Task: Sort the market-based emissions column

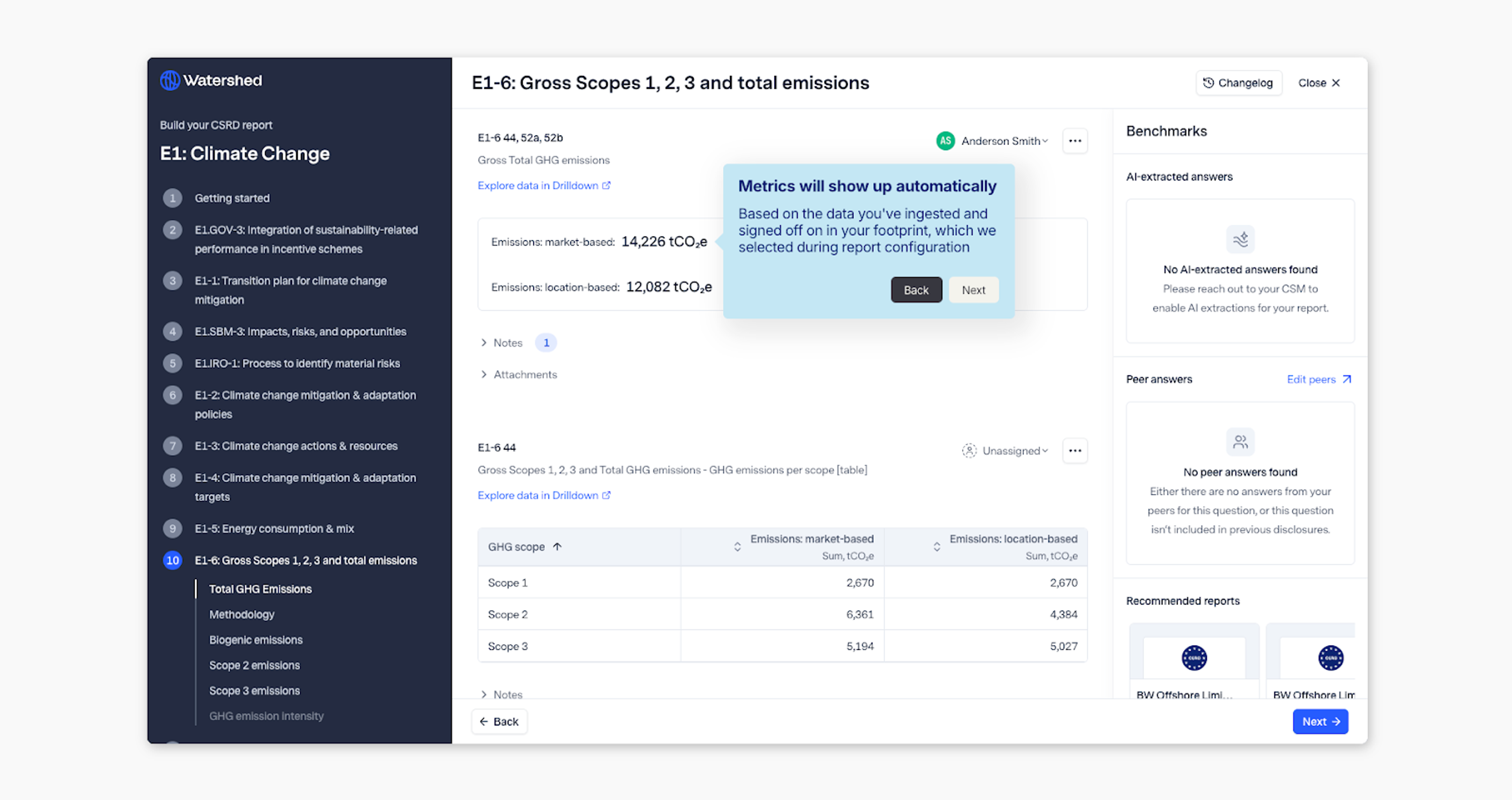Action: point(737,547)
